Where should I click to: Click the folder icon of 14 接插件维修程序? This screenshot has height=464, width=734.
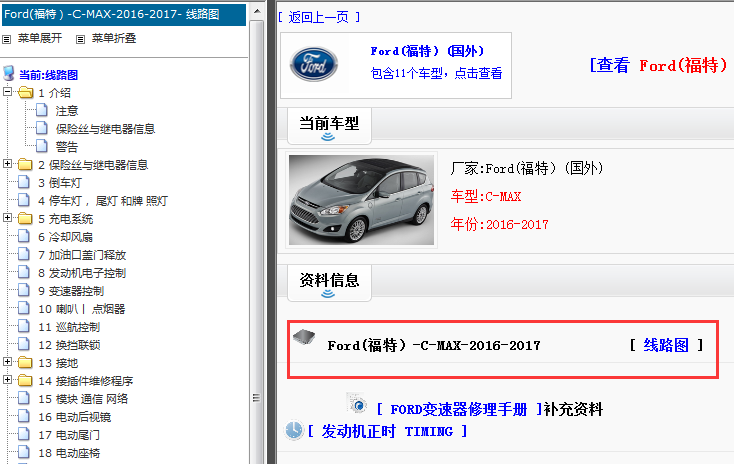25,381
